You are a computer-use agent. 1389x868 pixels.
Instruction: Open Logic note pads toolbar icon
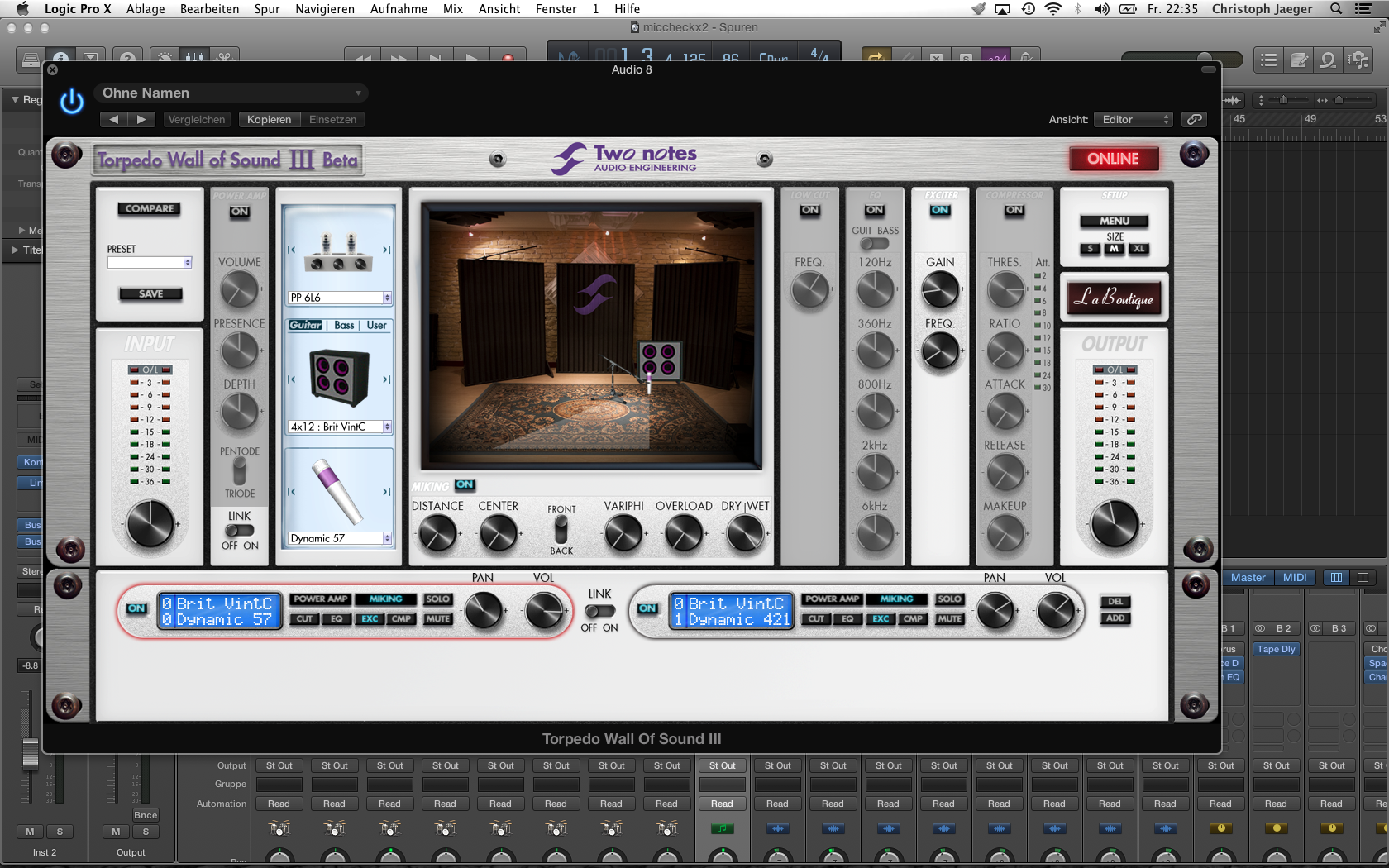(x=1299, y=60)
